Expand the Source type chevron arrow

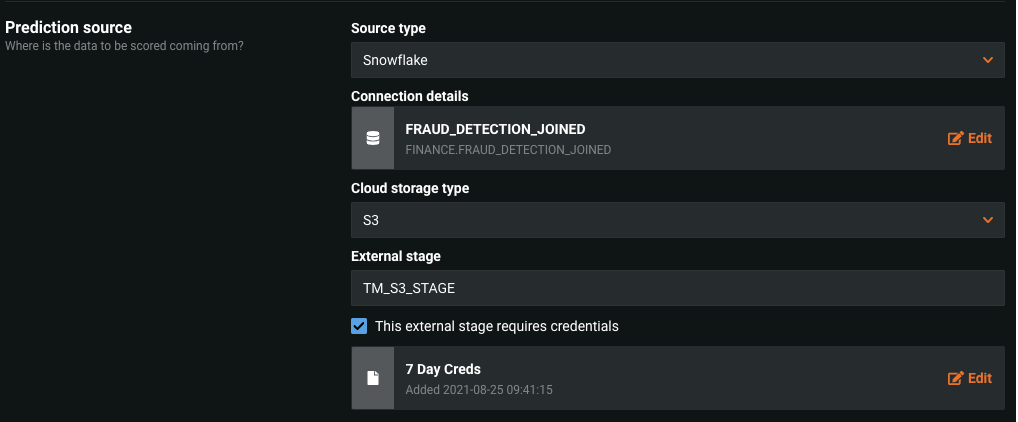coord(988,60)
